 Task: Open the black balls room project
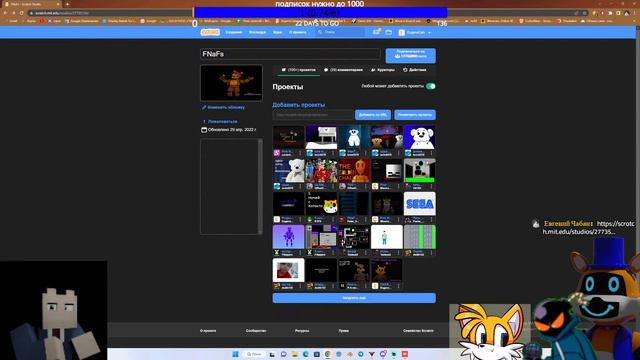pos(420,170)
